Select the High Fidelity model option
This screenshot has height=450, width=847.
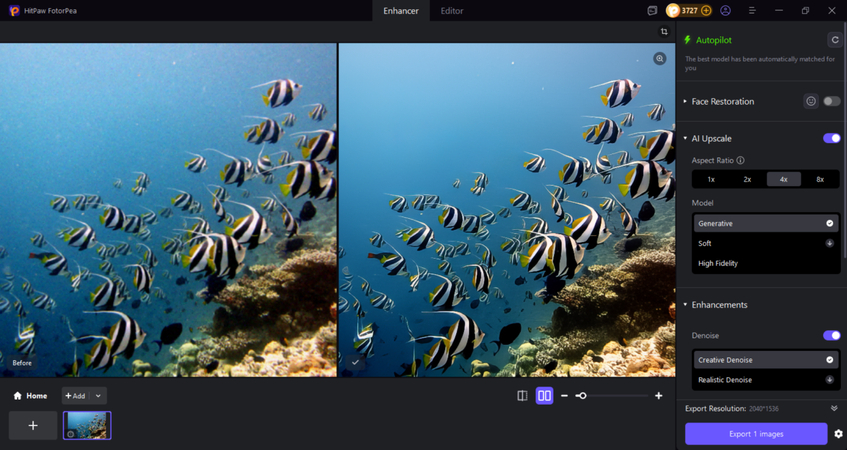(x=765, y=263)
